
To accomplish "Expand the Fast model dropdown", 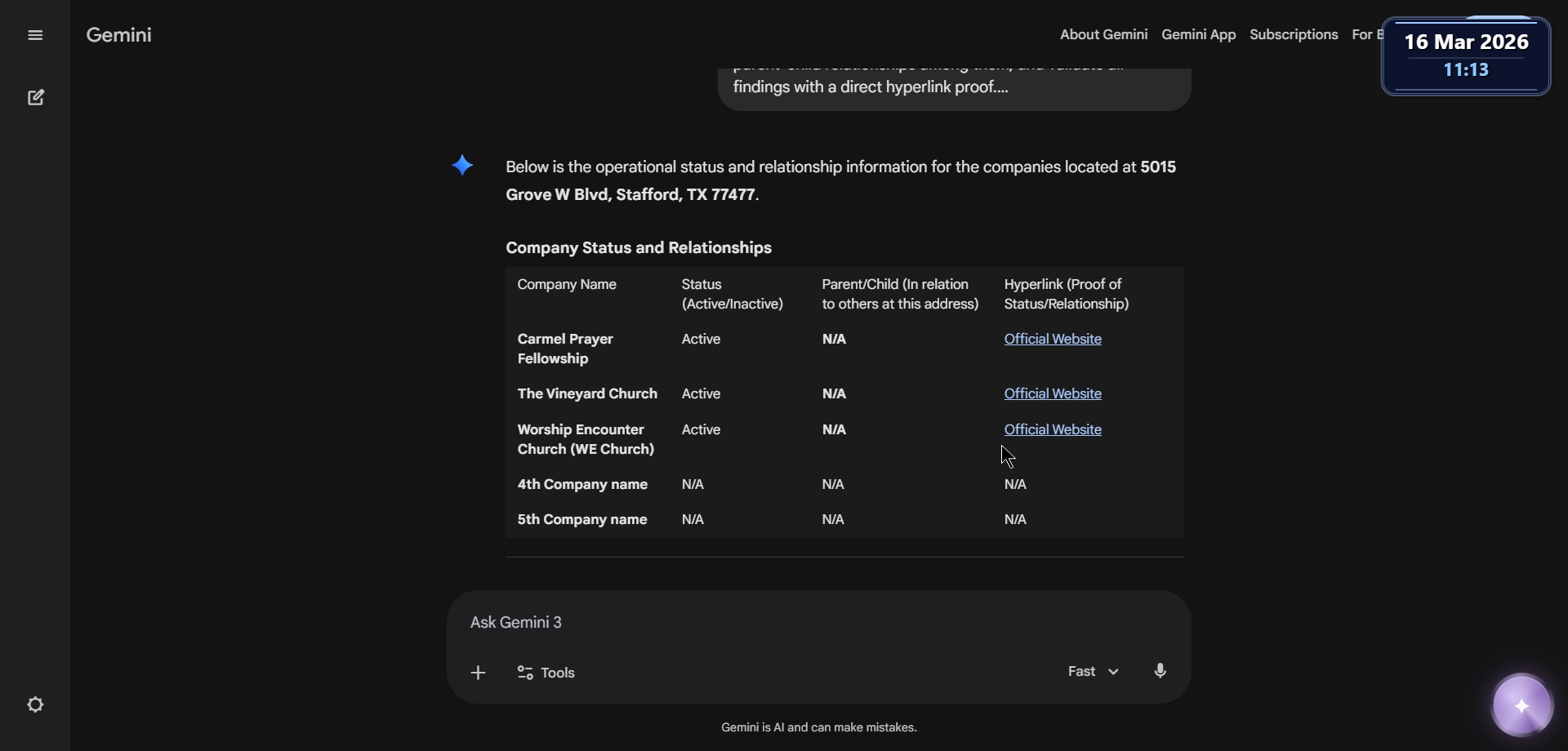I will [x=1093, y=671].
